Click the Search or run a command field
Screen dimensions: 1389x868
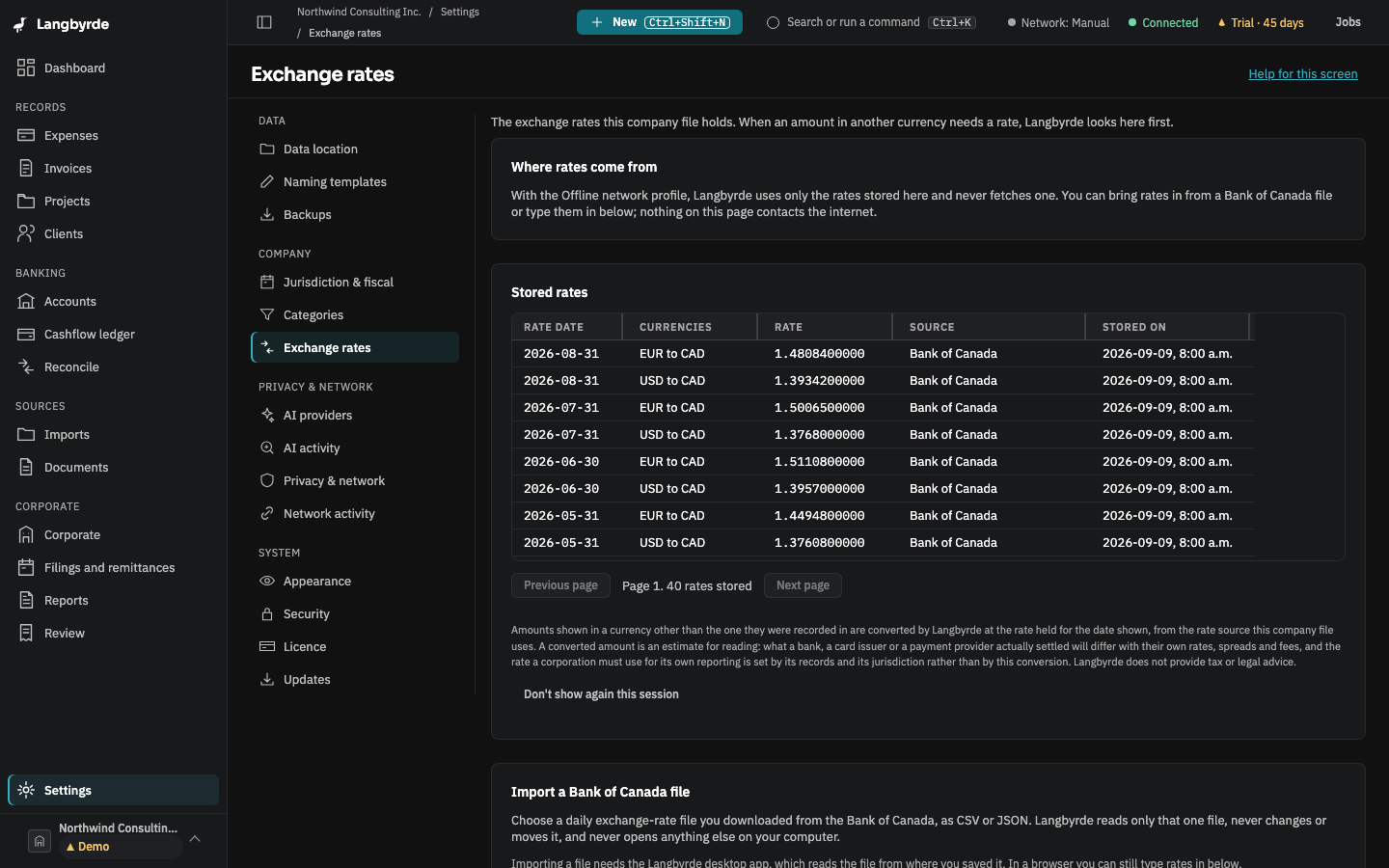pos(871,22)
